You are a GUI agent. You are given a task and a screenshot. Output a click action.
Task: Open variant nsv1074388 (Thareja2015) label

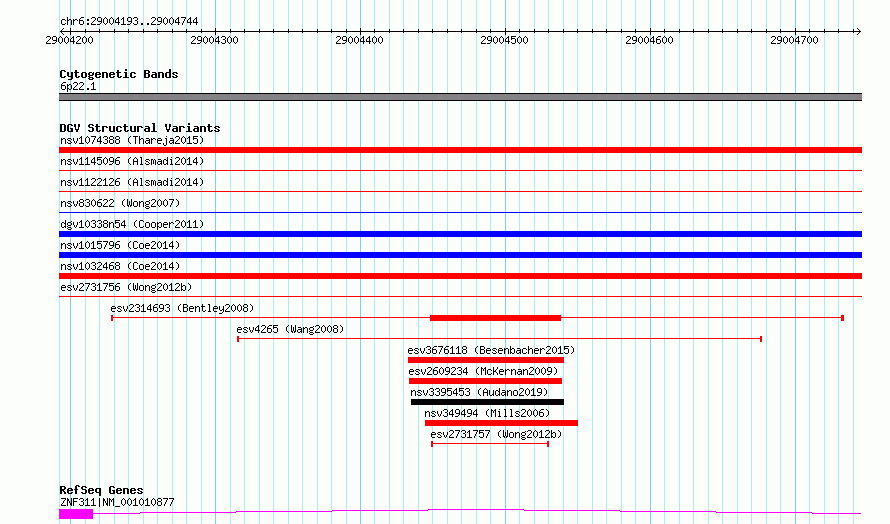pyautogui.click(x=132, y=140)
